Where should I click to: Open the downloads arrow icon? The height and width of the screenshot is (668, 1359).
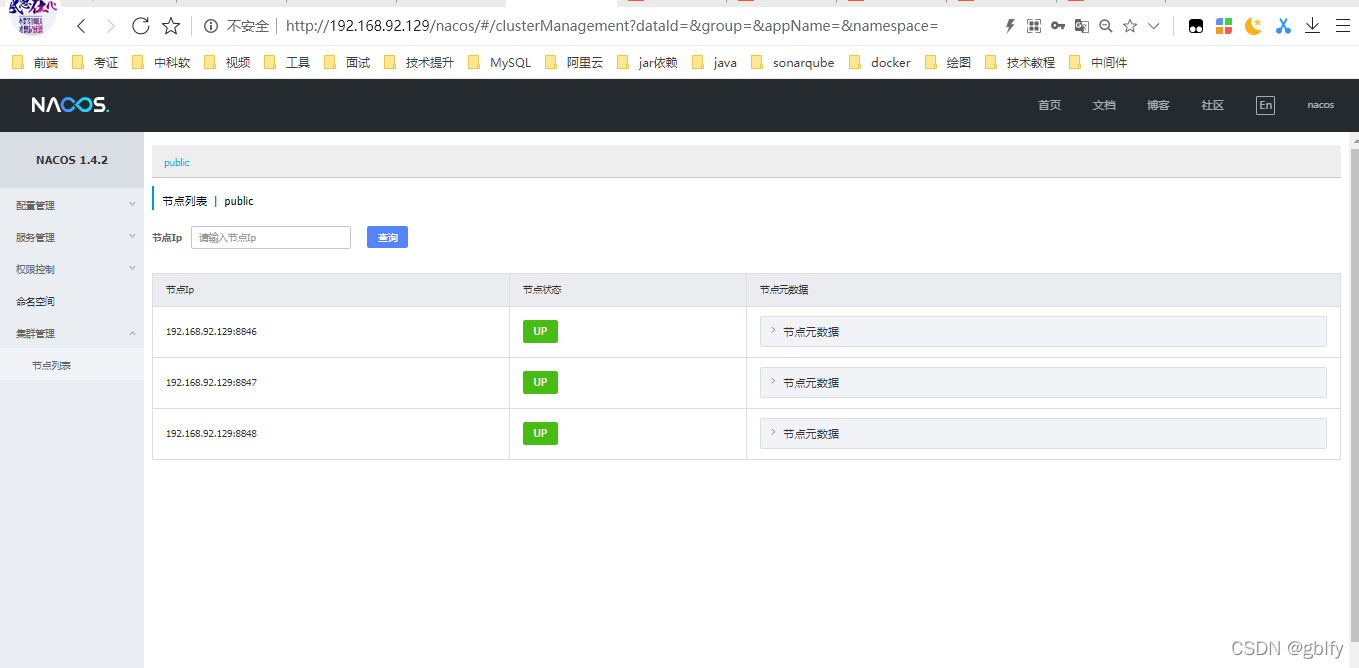click(x=1312, y=27)
